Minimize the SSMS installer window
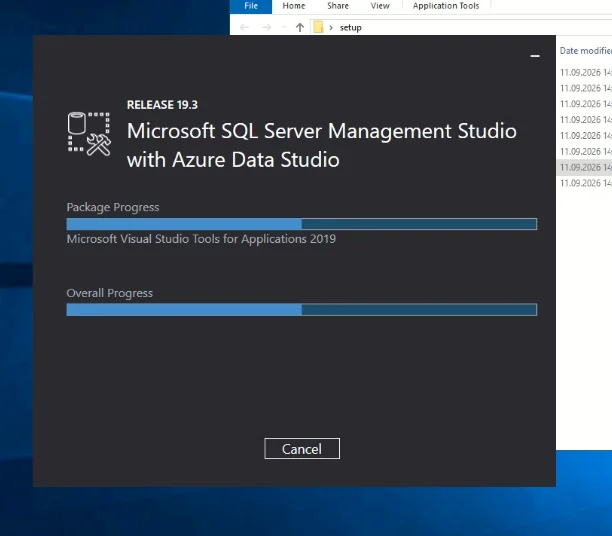The height and width of the screenshot is (536, 612). pyautogui.click(x=535, y=56)
